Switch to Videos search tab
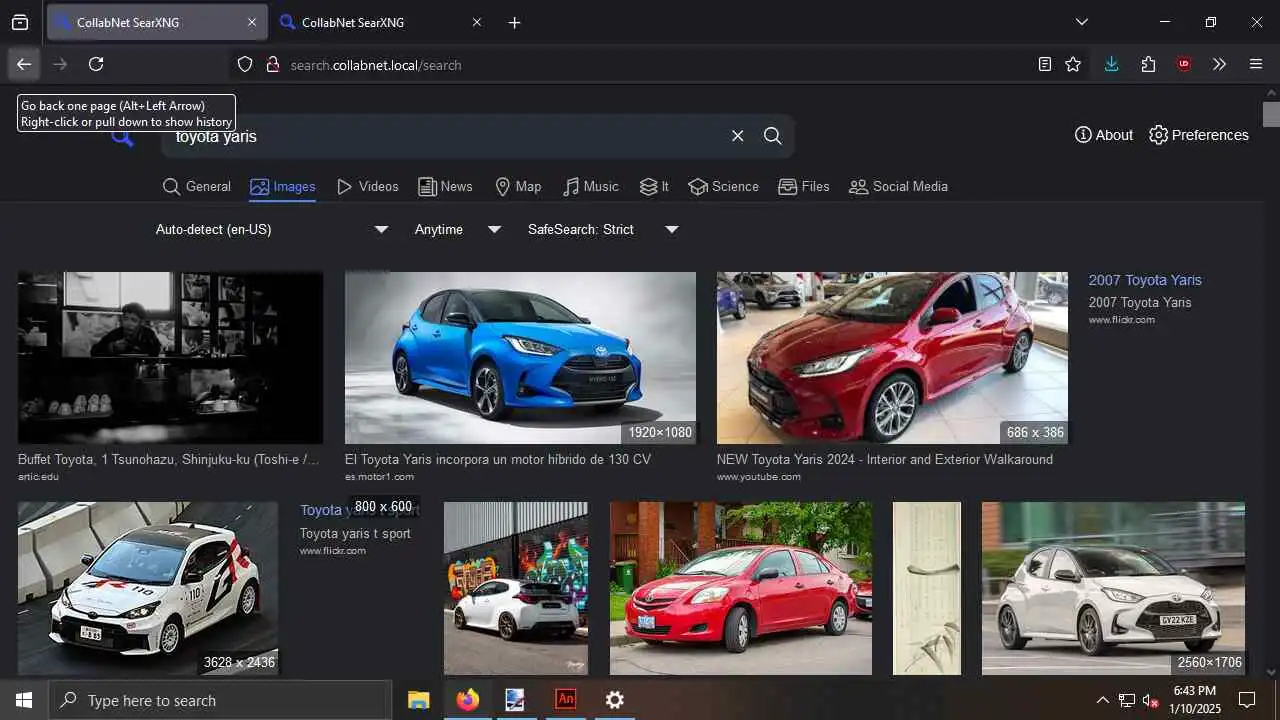This screenshot has width=1280, height=720. click(367, 186)
